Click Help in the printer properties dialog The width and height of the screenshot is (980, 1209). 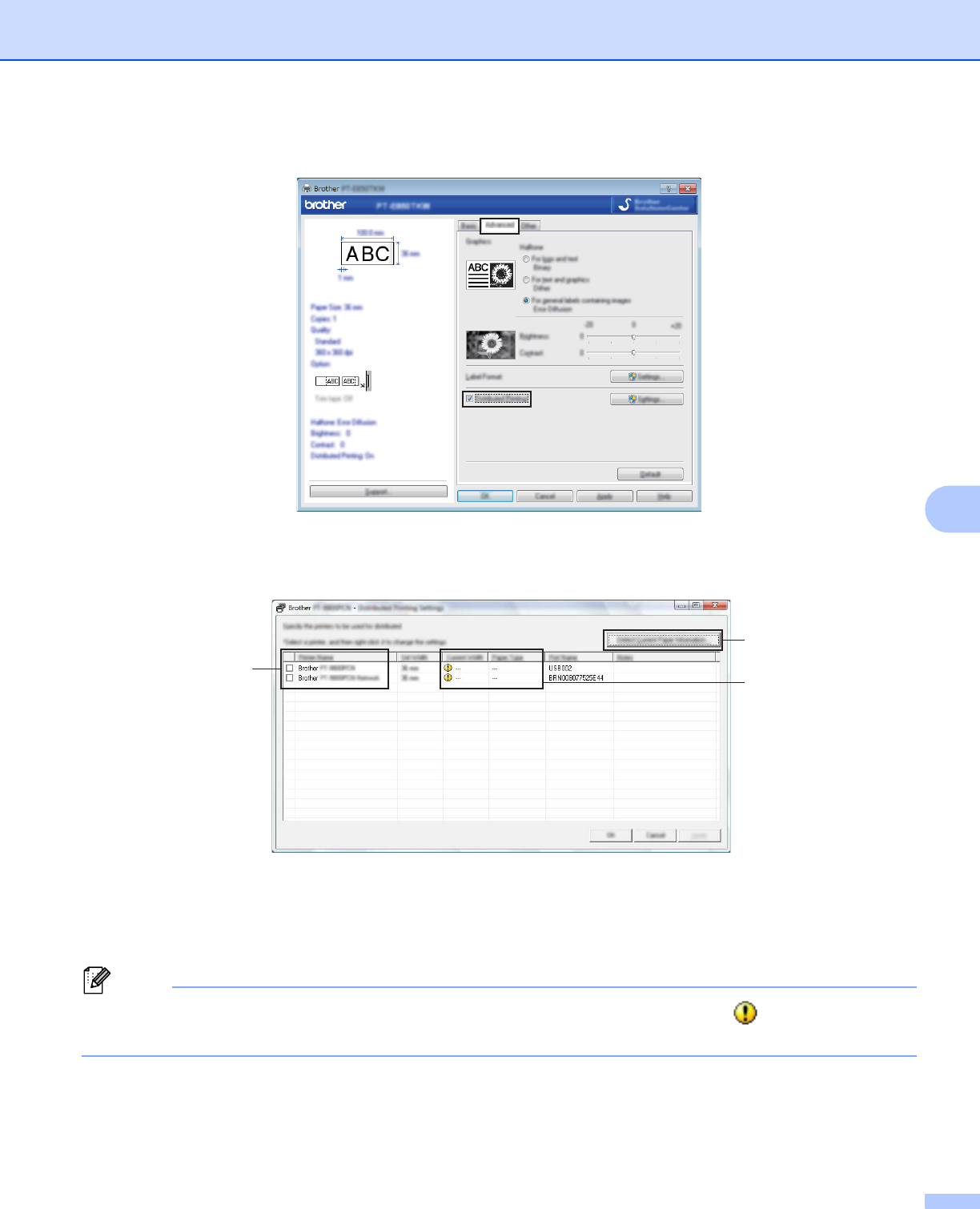tap(665, 496)
